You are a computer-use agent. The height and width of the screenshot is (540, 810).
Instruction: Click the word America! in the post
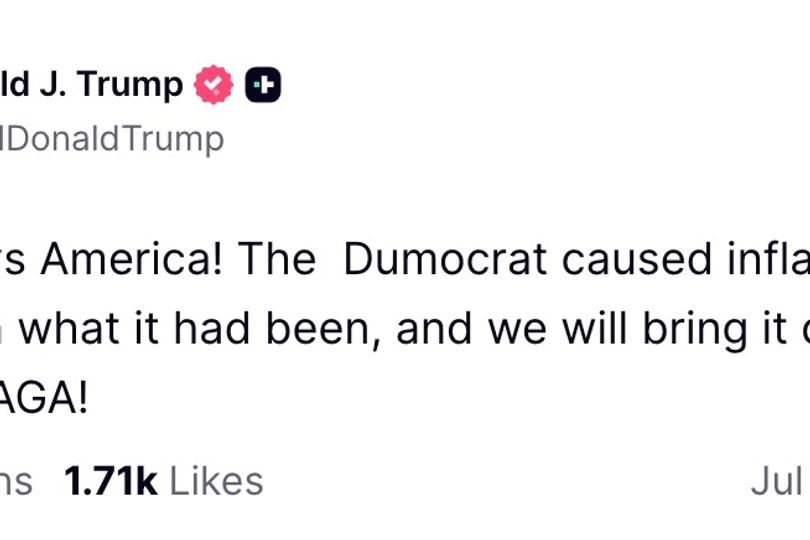pos(132,258)
